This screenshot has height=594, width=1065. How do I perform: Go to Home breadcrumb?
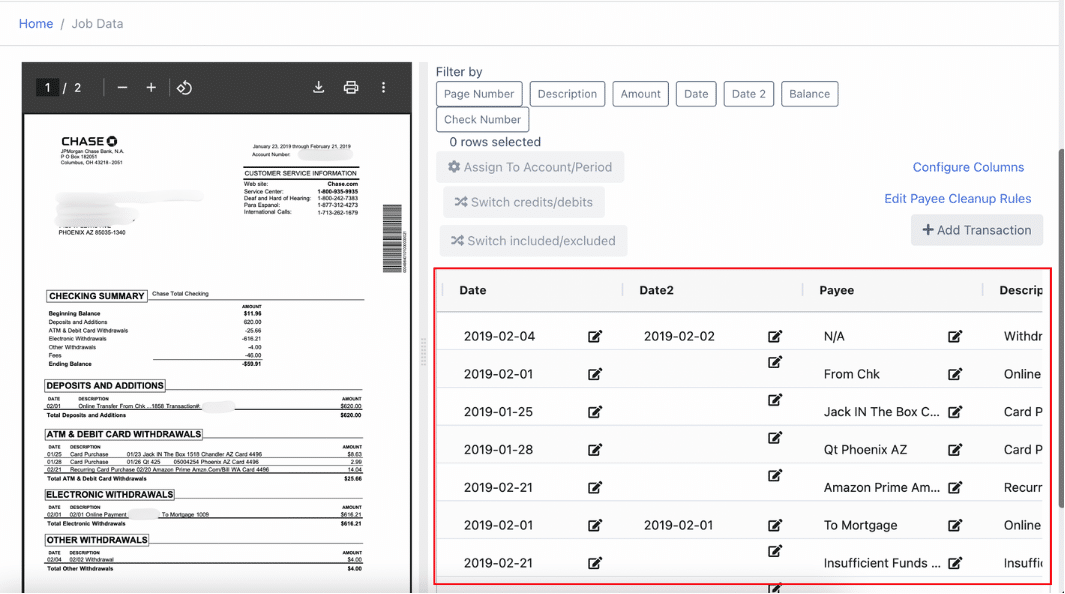(x=36, y=24)
